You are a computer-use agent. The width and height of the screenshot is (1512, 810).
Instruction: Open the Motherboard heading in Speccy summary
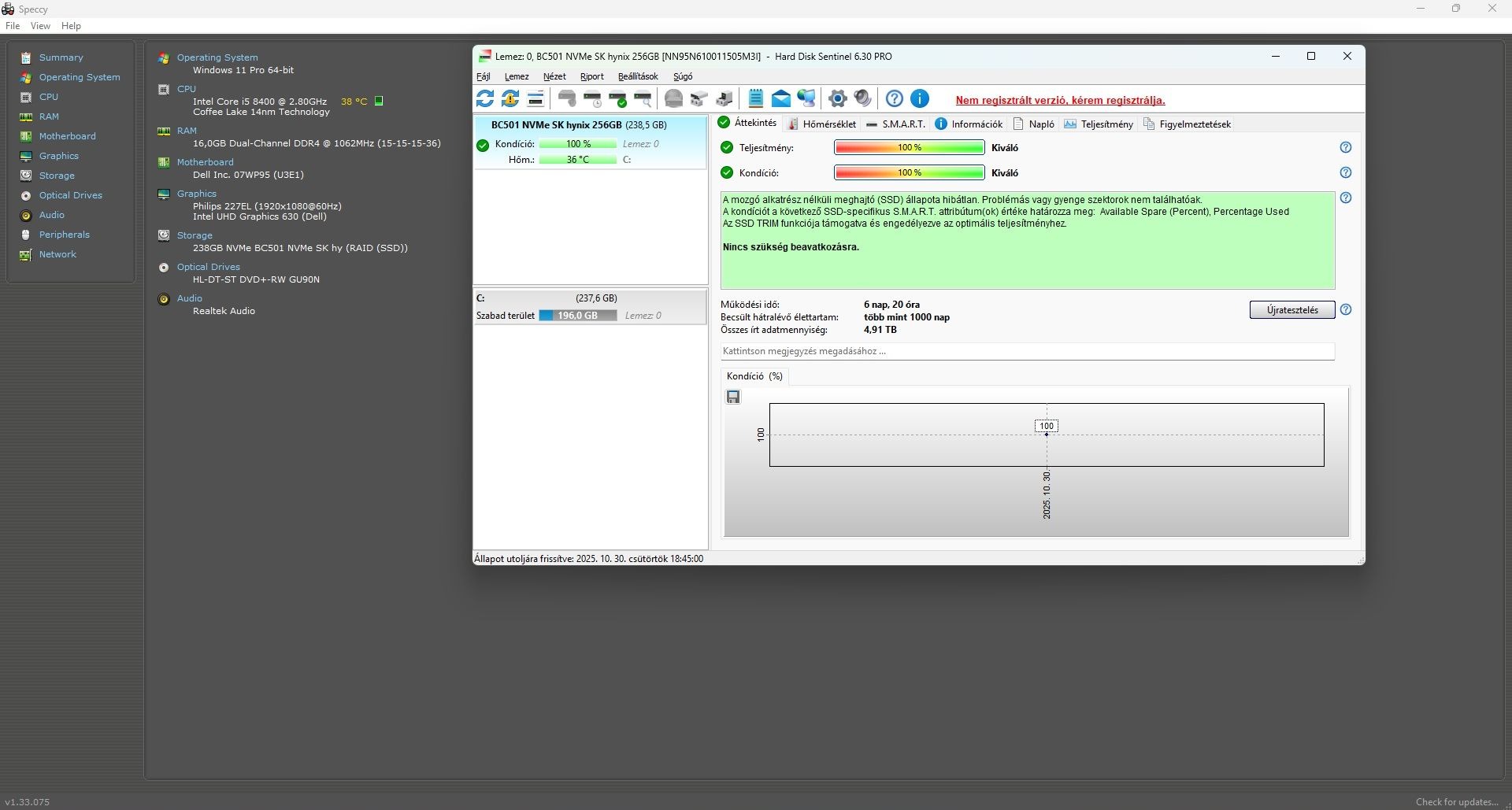click(205, 162)
